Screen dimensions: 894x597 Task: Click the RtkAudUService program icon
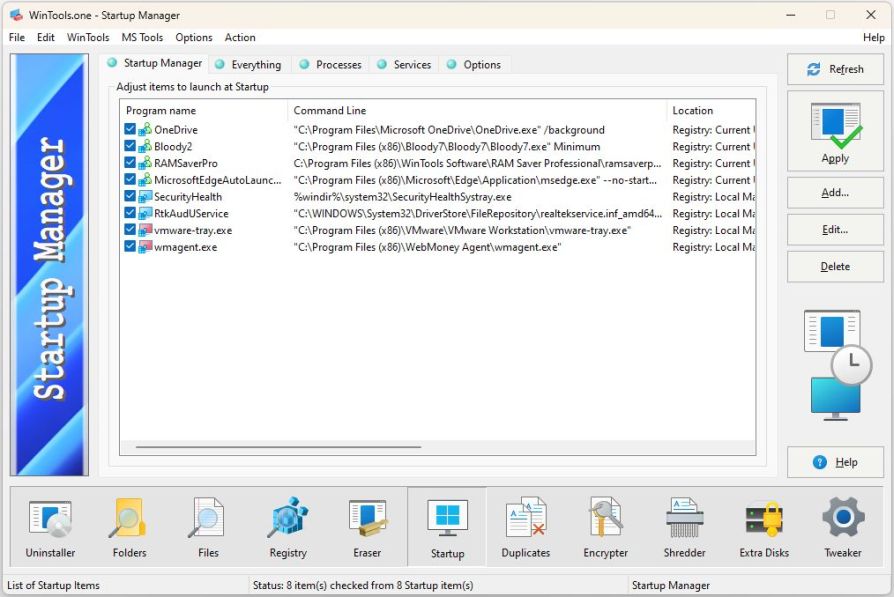tap(145, 213)
